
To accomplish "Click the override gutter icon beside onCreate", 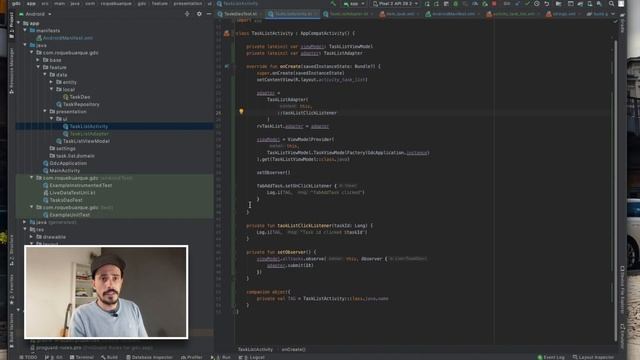I will 227,66.
